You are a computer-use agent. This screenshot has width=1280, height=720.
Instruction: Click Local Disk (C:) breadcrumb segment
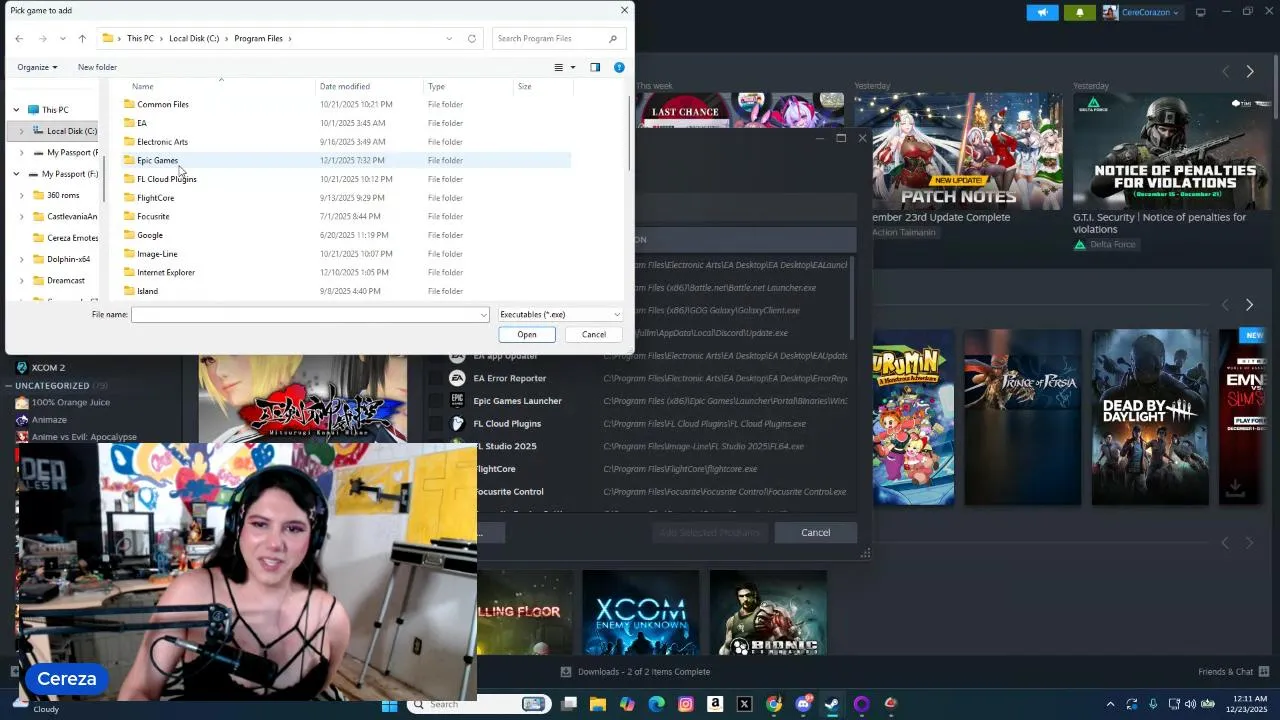point(194,38)
